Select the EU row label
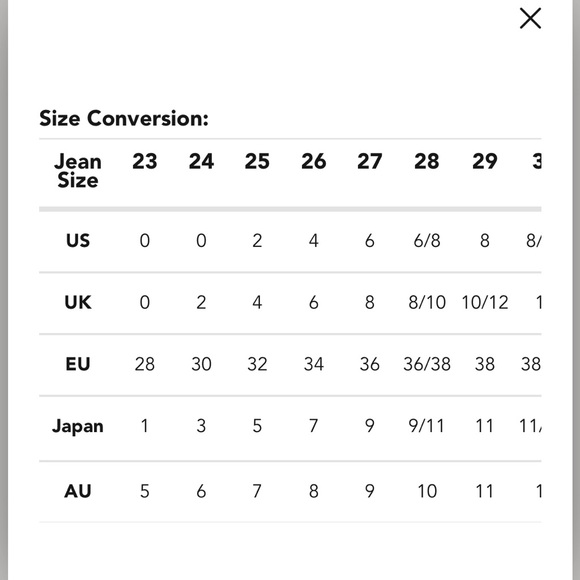The height and width of the screenshot is (580, 580). pos(78,364)
